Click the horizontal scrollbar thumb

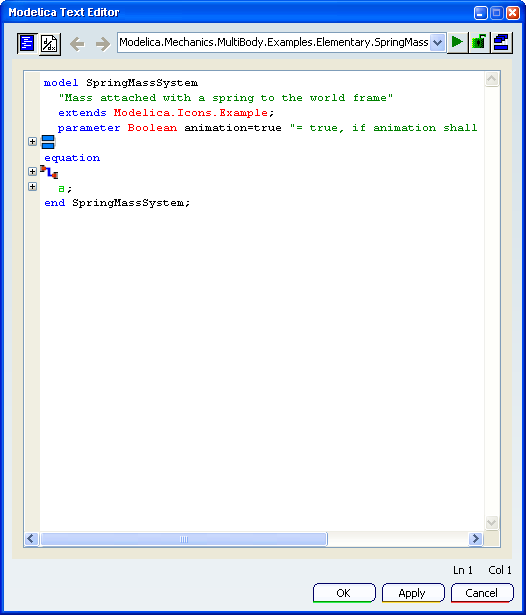pos(184,539)
